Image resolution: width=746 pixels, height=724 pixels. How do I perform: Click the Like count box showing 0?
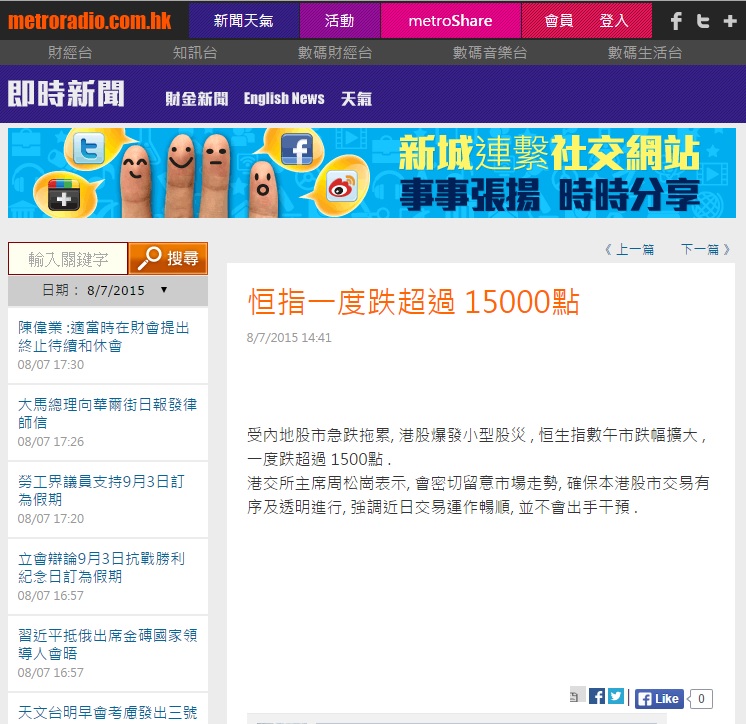700,699
